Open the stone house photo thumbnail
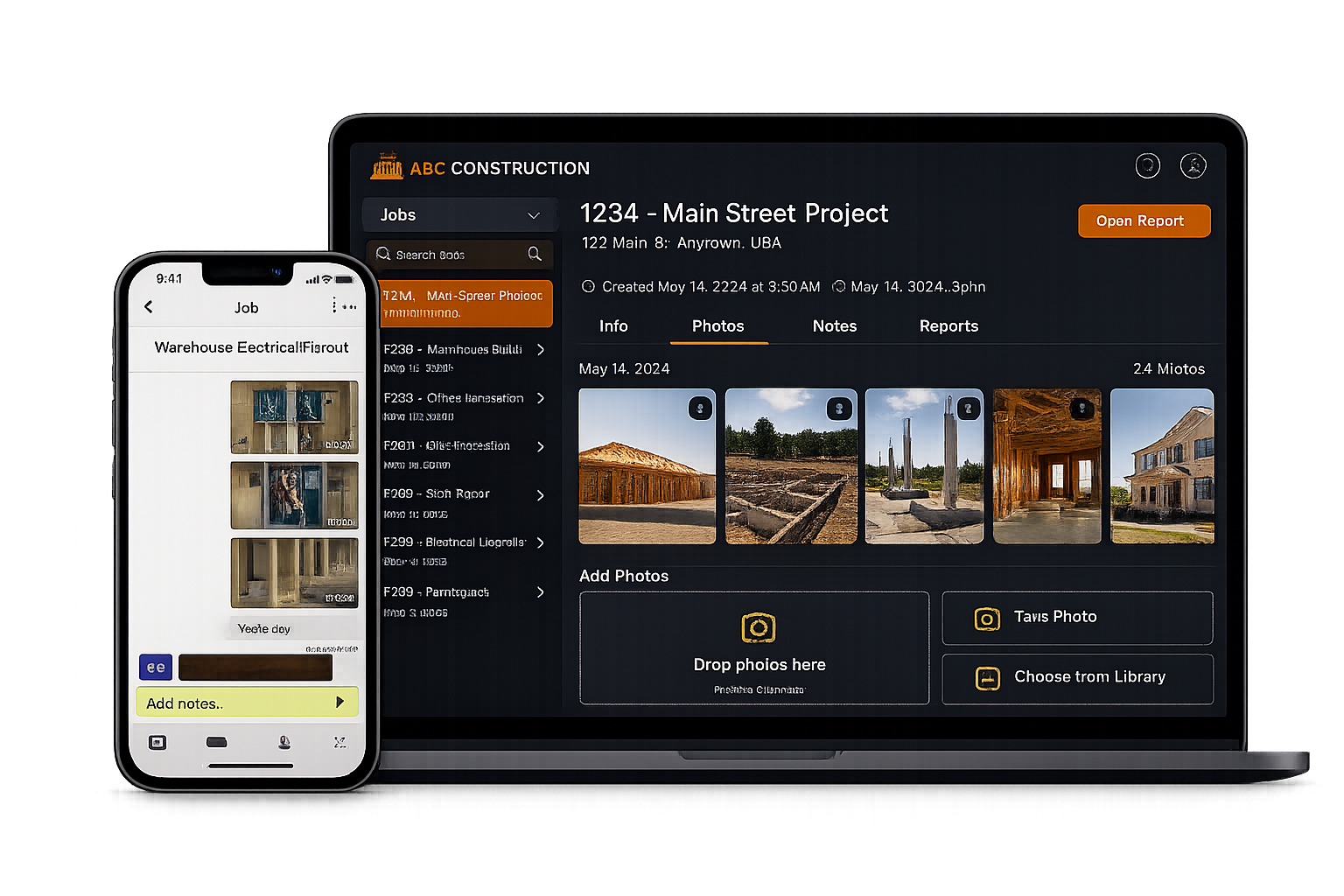This screenshot has width=1344, height=896. click(x=1162, y=466)
